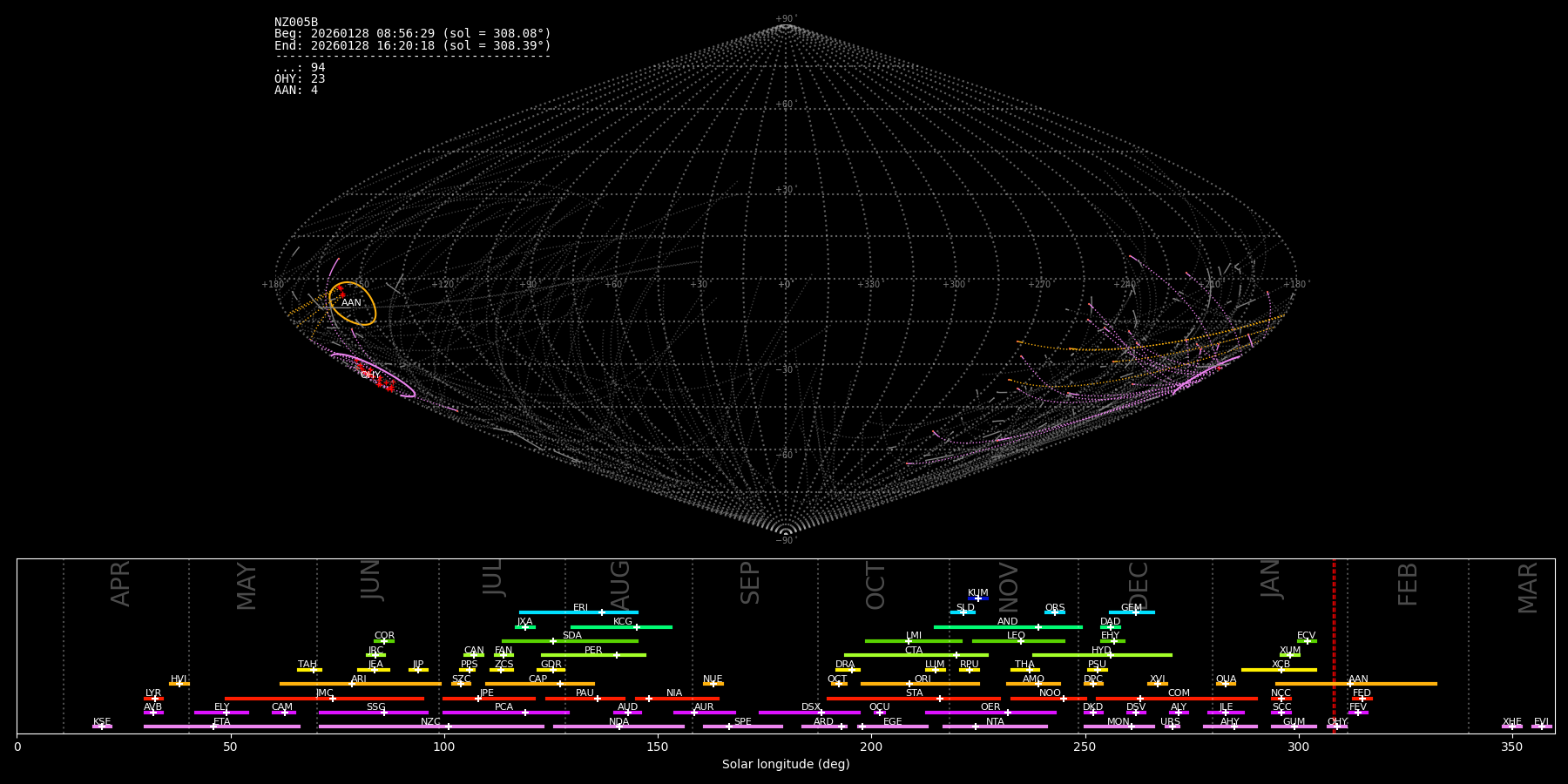Screen dimensions: 1568x784
Task: Click the DRA label in the timeline
Action: (x=845, y=665)
